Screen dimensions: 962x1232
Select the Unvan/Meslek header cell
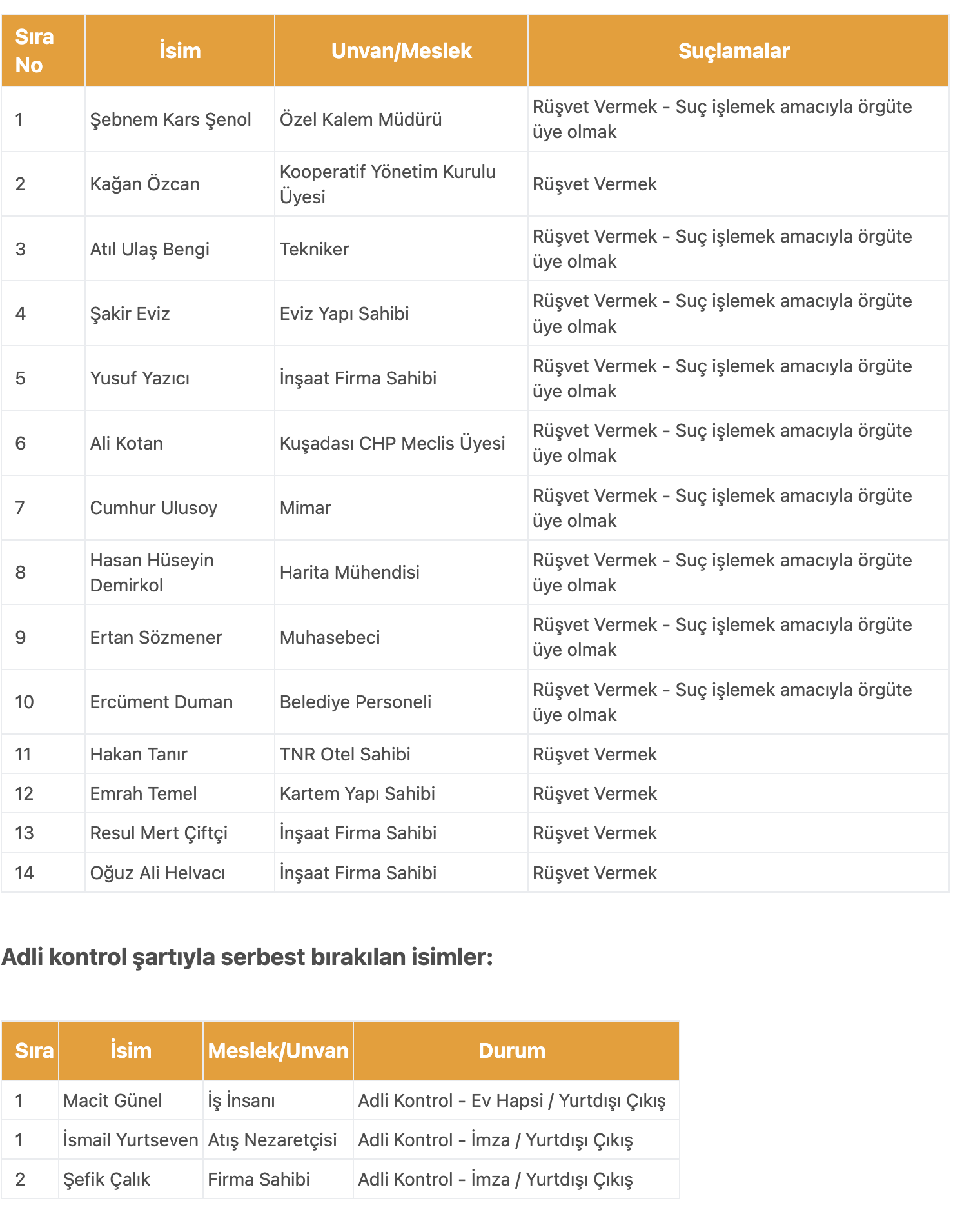401,51
